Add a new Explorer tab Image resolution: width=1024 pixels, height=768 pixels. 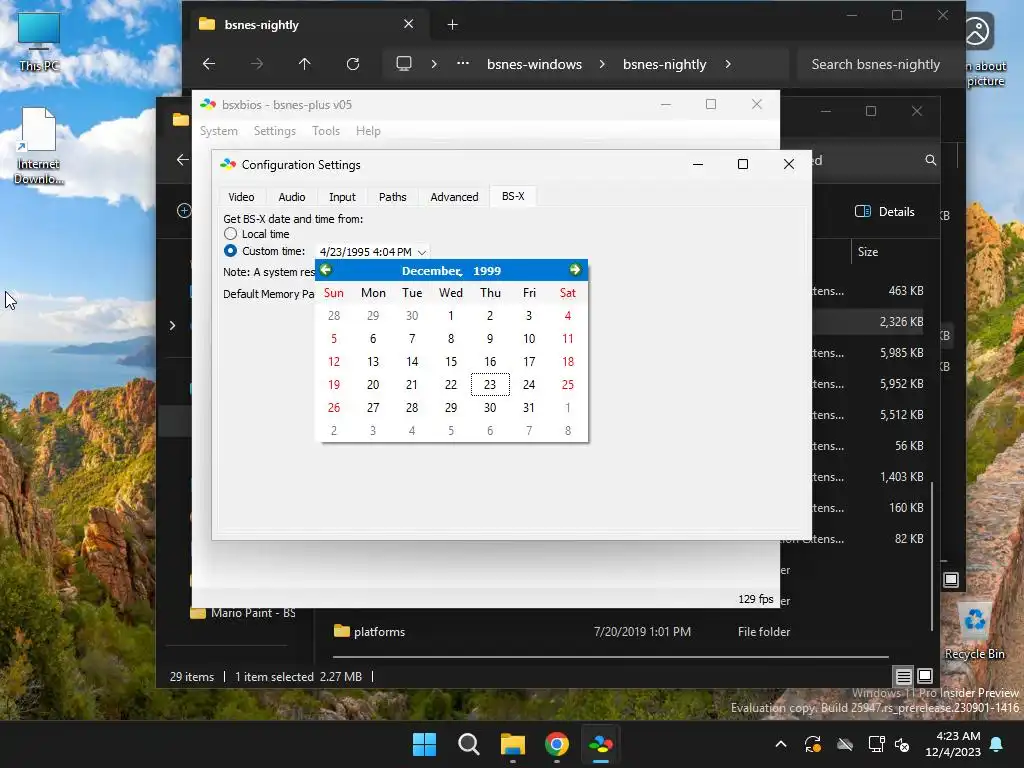click(452, 25)
